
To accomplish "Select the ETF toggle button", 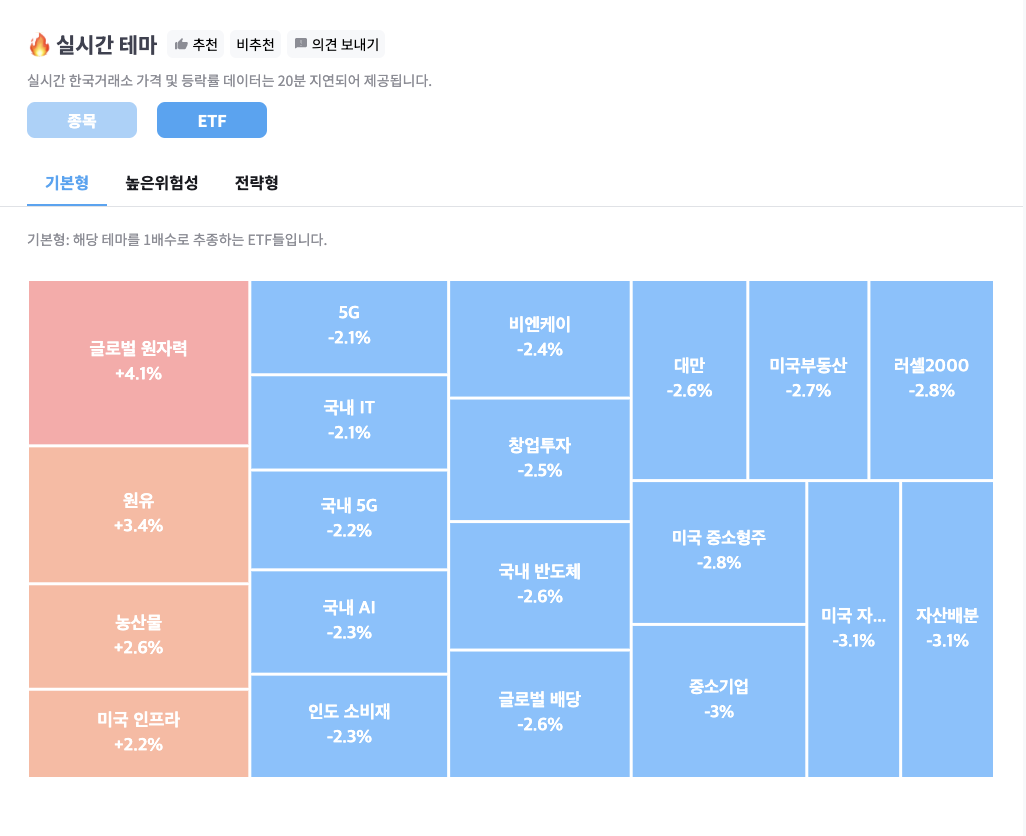I will (x=212, y=120).
